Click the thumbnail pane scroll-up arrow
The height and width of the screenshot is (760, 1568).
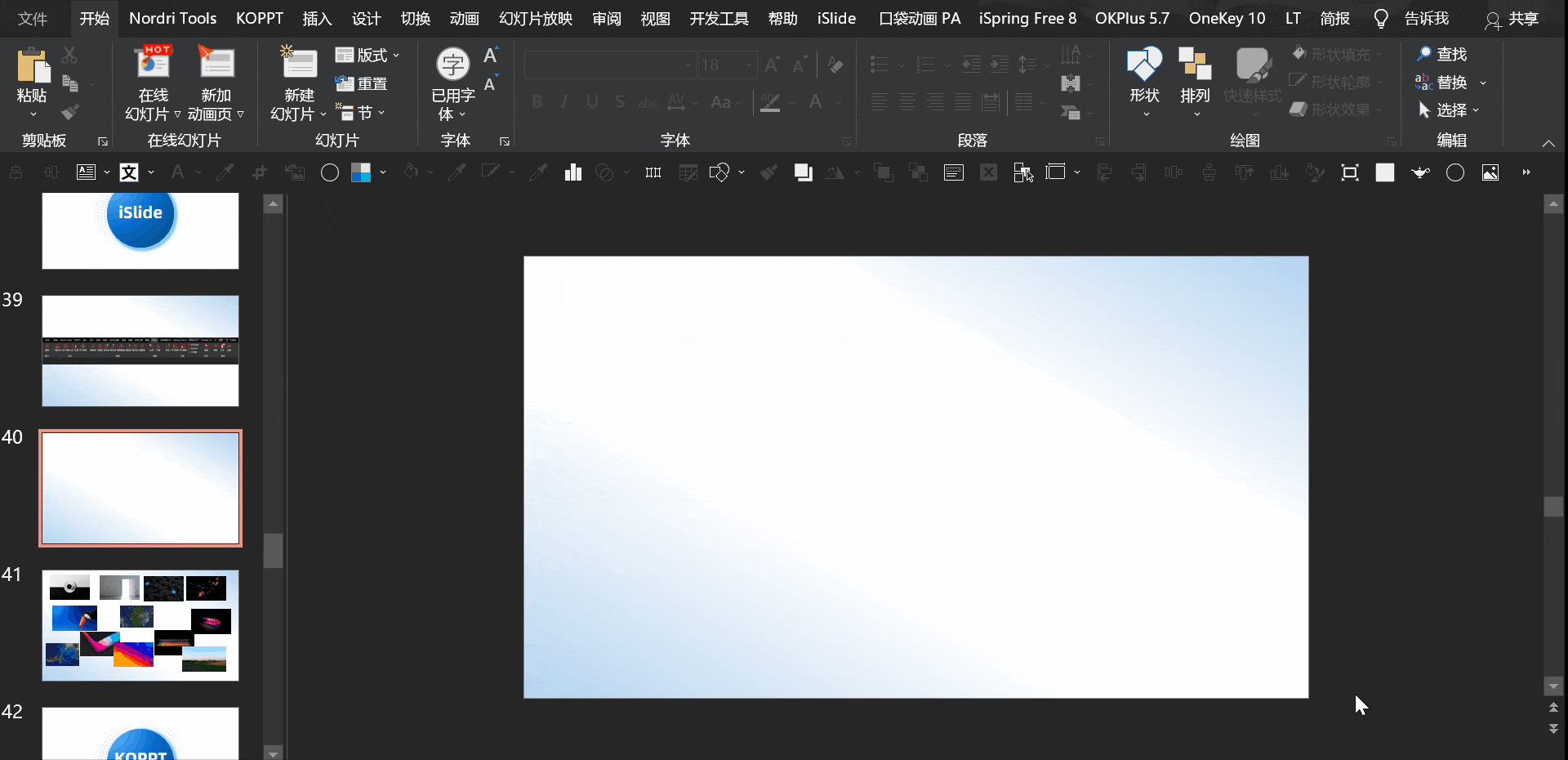[274, 204]
